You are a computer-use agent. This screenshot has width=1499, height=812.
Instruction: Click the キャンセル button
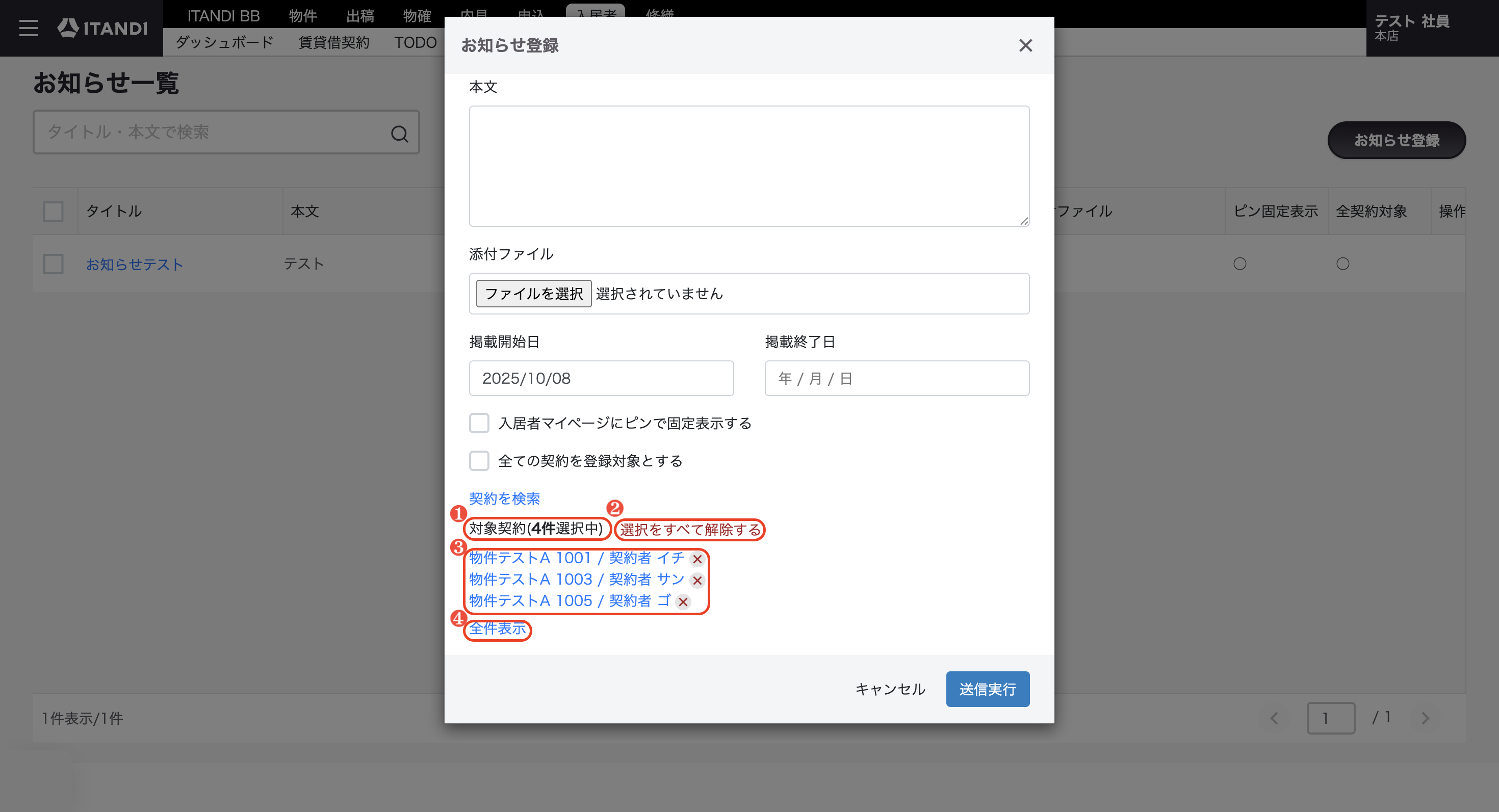point(890,690)
